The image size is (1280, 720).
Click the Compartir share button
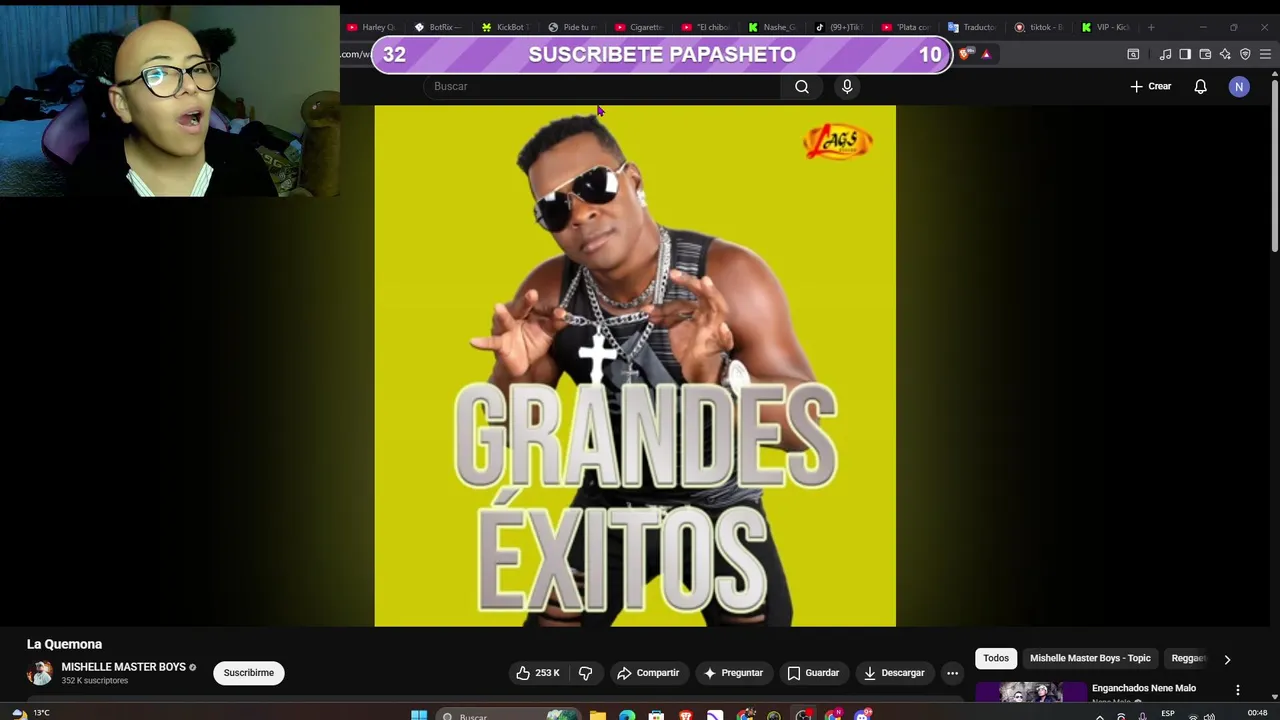coord(648,673)
